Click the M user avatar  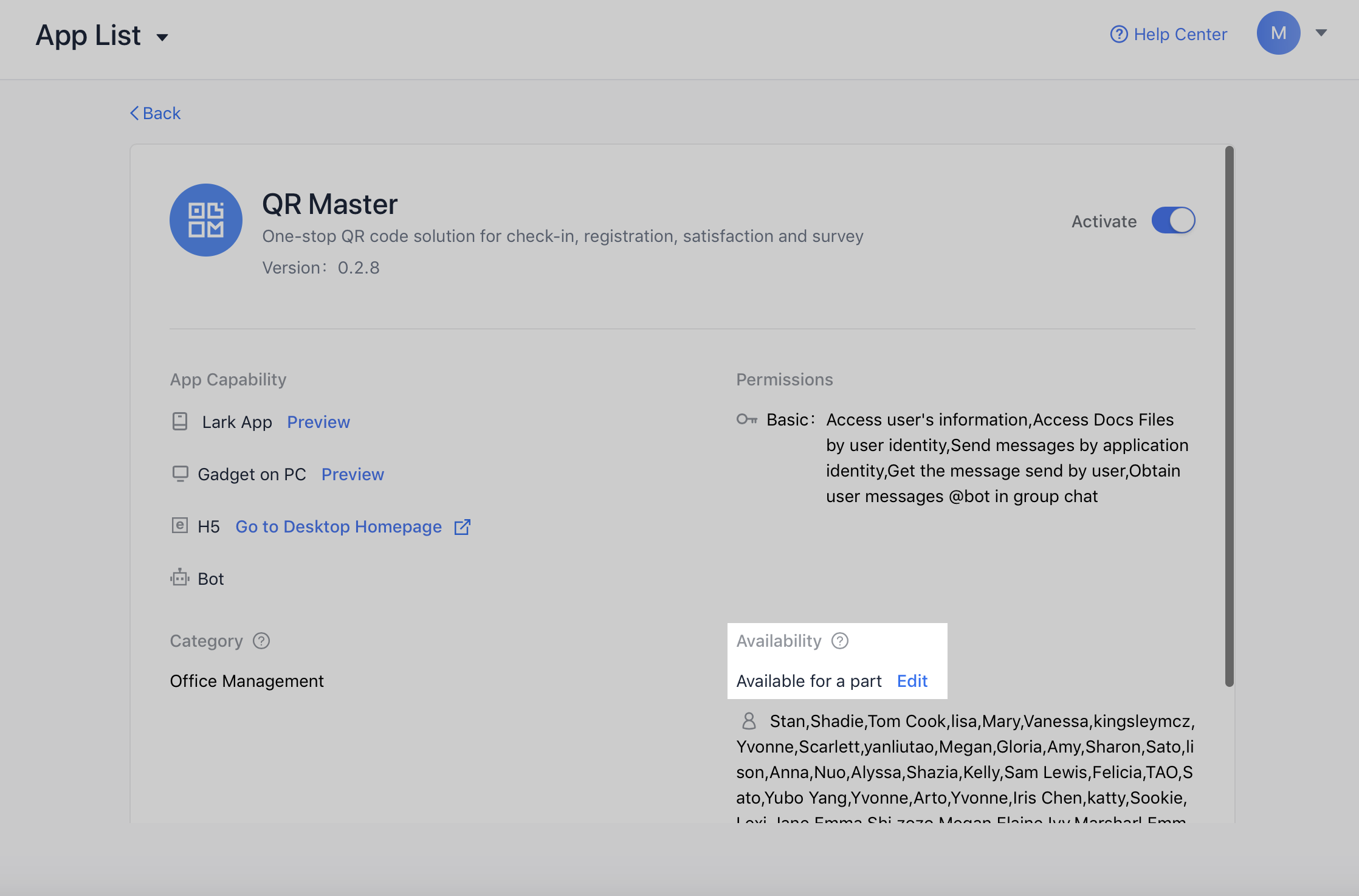pyautogui.click(x=1278, y=33)
